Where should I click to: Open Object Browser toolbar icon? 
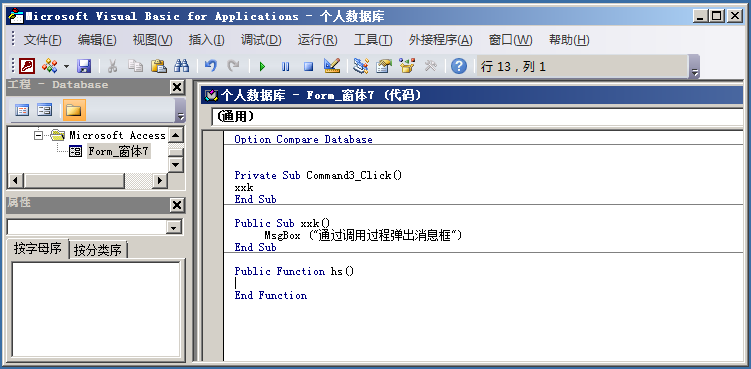[407, 66]
